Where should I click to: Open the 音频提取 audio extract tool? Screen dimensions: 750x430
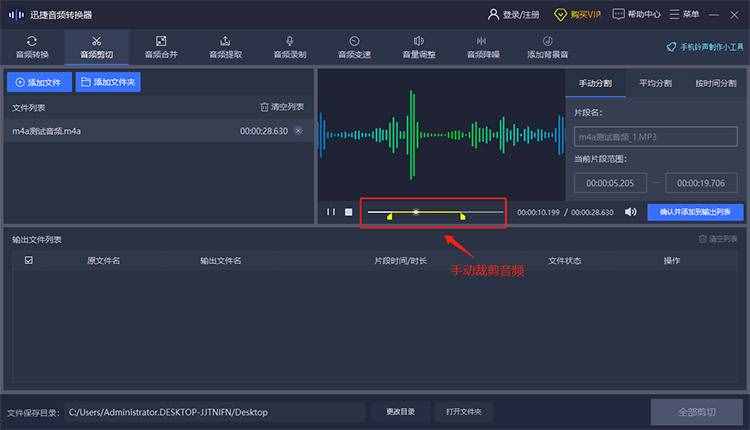226,47
